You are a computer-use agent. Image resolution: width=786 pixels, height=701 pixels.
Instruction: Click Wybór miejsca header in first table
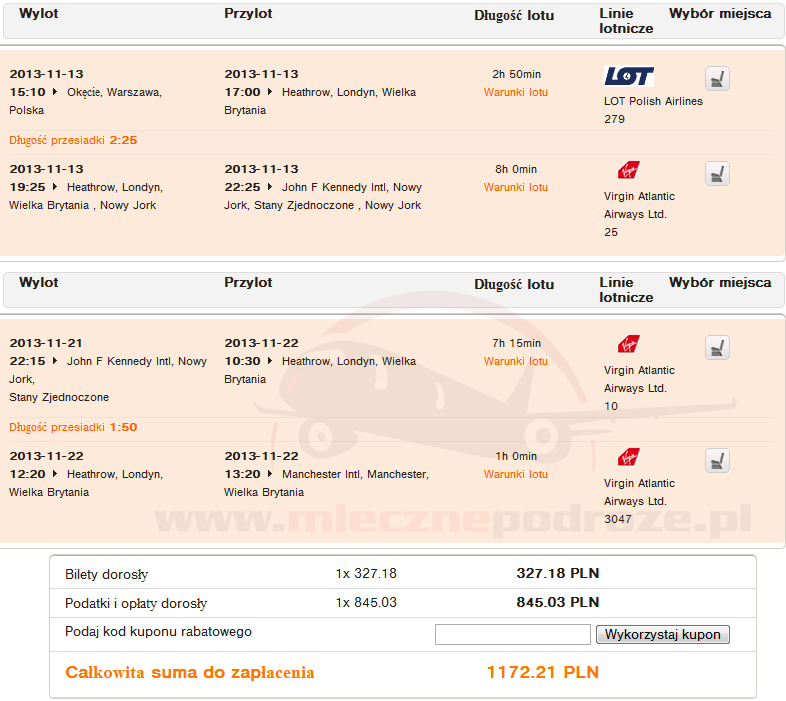coord(720,14)
